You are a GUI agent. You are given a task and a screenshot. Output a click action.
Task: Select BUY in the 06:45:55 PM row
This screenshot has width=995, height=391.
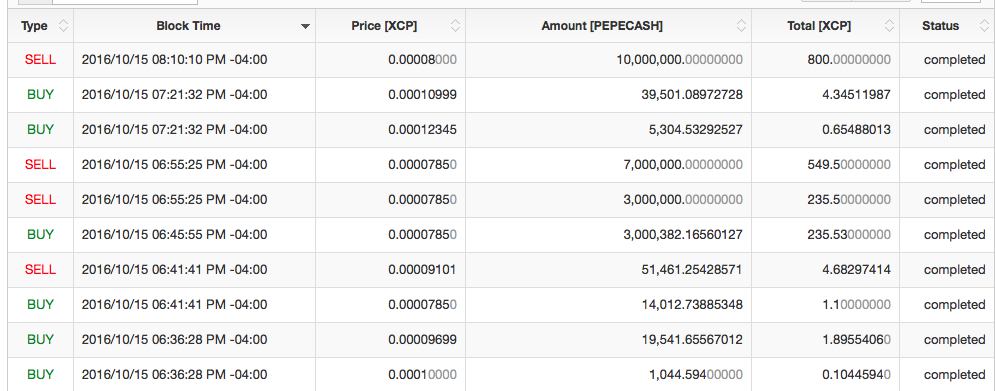(x=40, y=234)
